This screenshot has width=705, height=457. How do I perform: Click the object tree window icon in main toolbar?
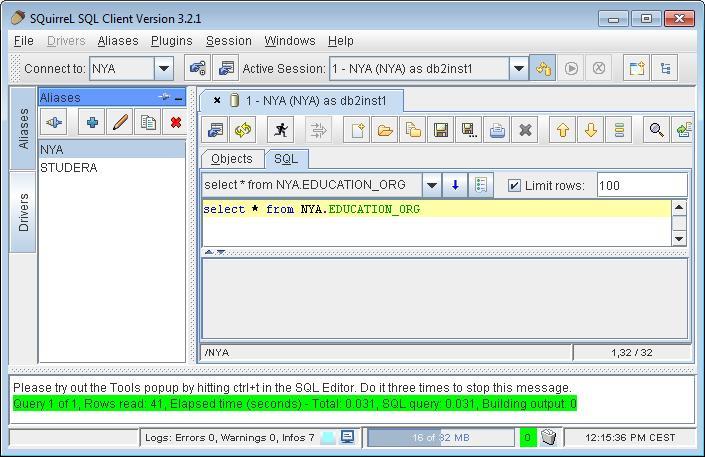[665, 68]
